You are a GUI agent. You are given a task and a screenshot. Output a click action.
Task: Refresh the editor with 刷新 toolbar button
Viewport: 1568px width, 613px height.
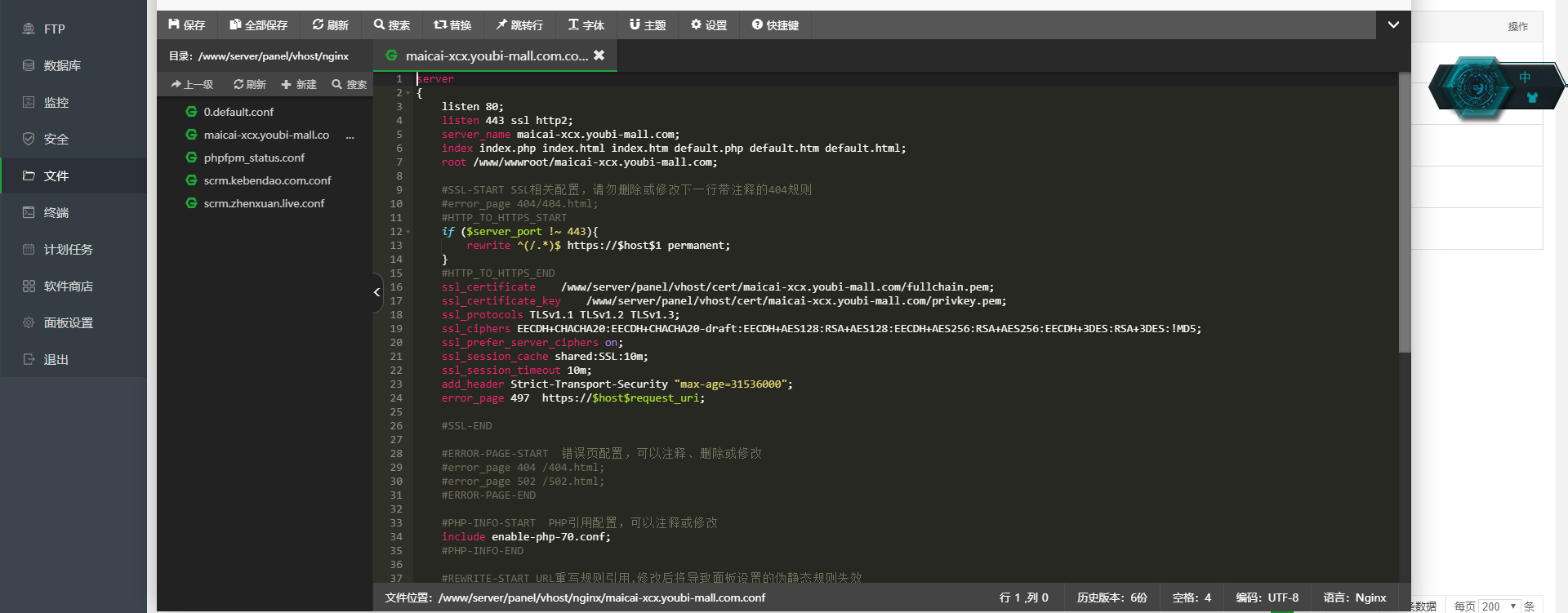[331, 25]
